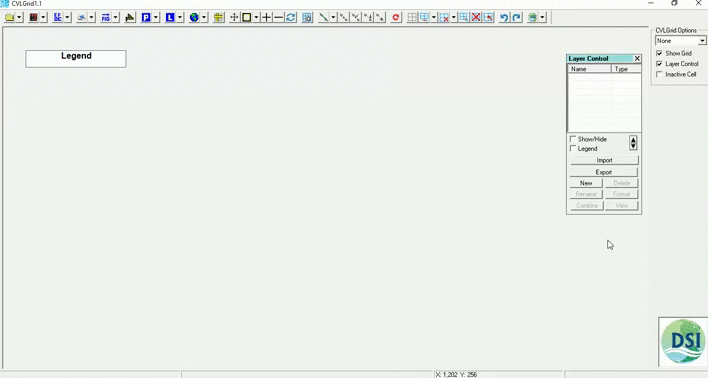Image resolution: width=708 pixels, height=378 pixels.
Task: Expand the dropdown beside the rectangle tool
Action: point(256,18)
